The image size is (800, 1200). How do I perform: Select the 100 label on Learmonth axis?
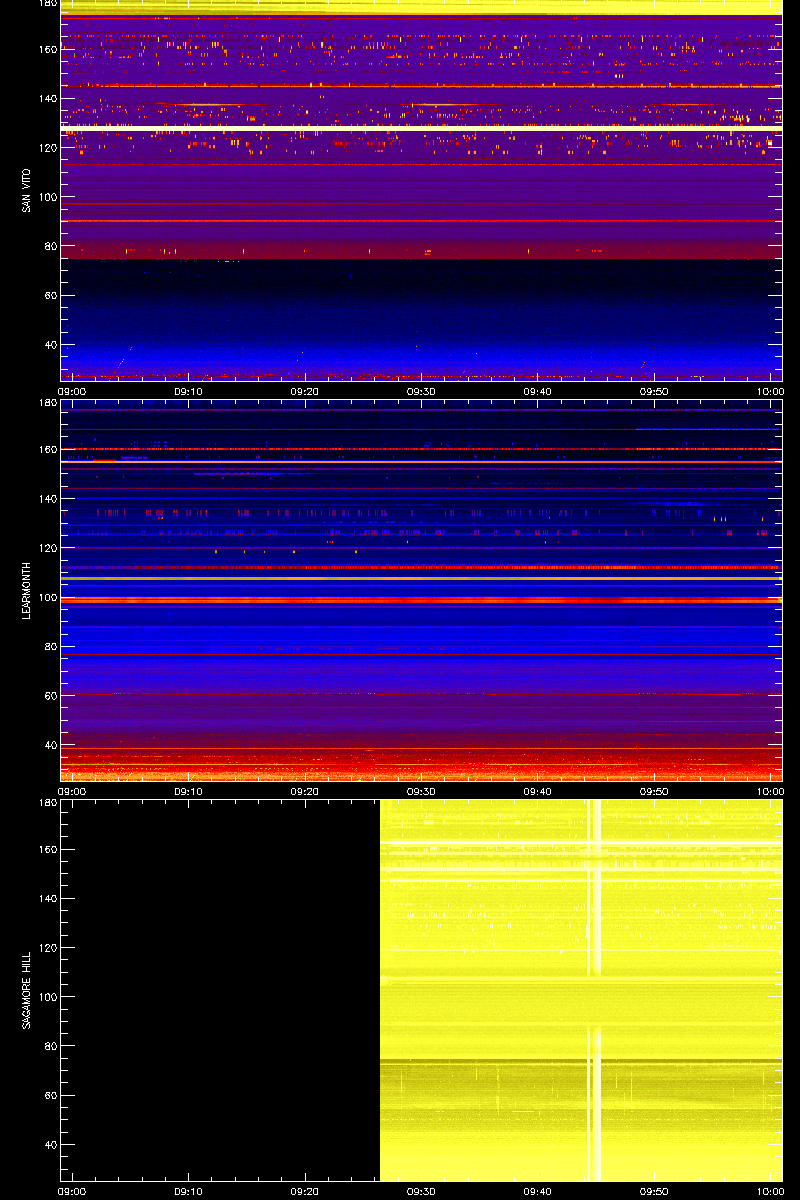[x=46, y=597]
